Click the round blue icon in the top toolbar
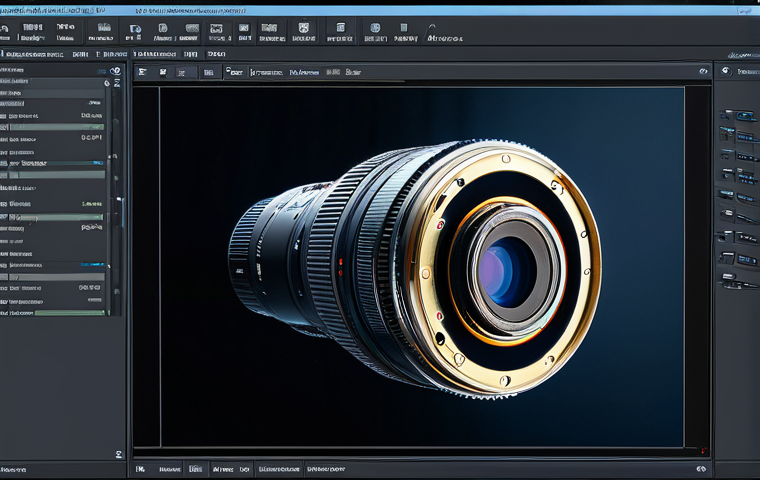760x480 pixels. tap(375, 28)
